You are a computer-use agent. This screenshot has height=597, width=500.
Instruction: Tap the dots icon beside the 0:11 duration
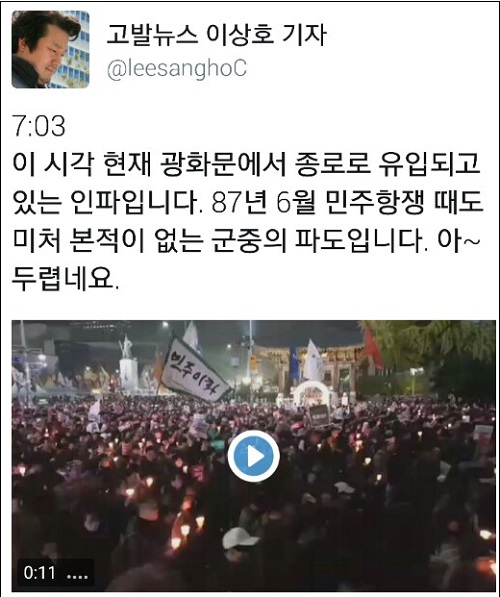(x=77, y=576)
